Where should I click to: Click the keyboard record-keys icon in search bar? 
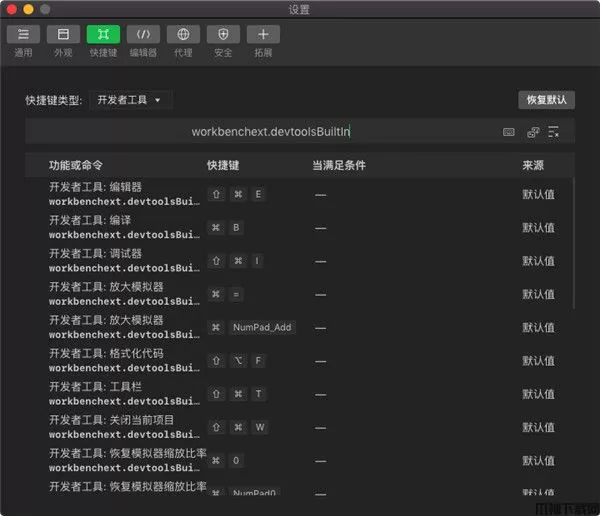click(509, 132)
